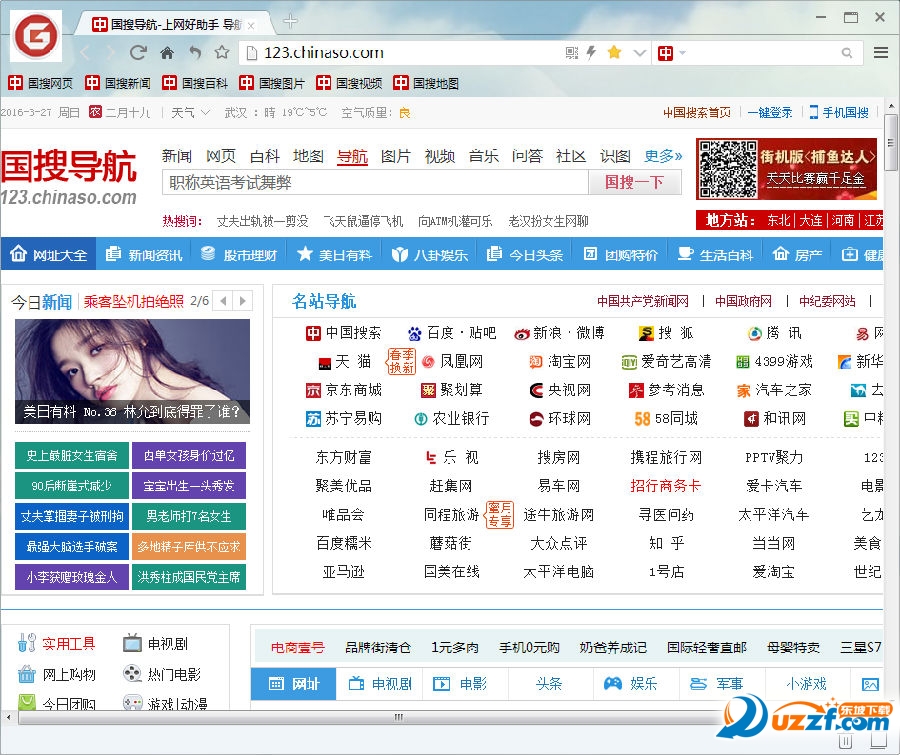Open 百度·贴吧 site link
The image size is (900, 755).
click(452, 333)
